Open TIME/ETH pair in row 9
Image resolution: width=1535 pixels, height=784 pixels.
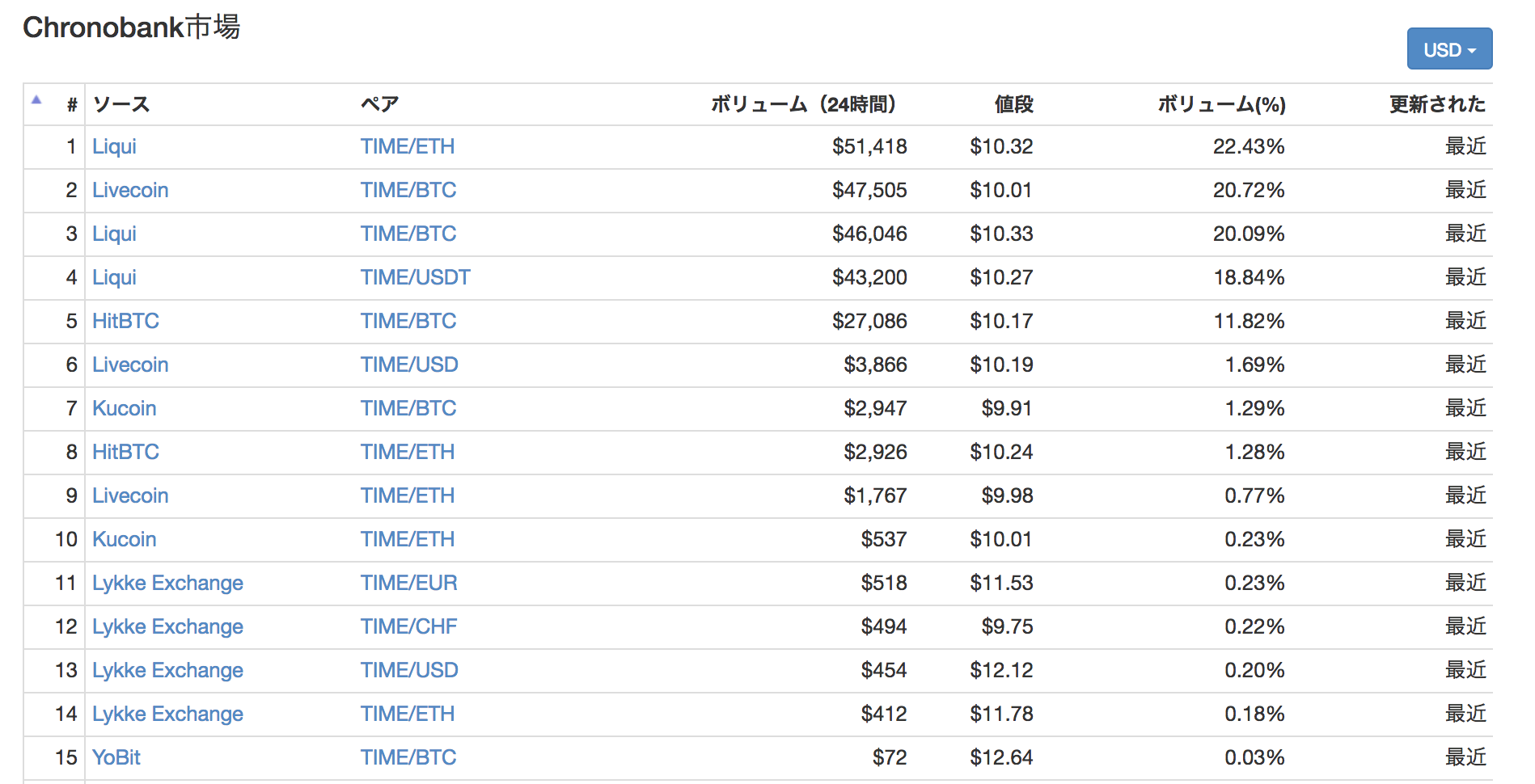[x=408, y=495]
